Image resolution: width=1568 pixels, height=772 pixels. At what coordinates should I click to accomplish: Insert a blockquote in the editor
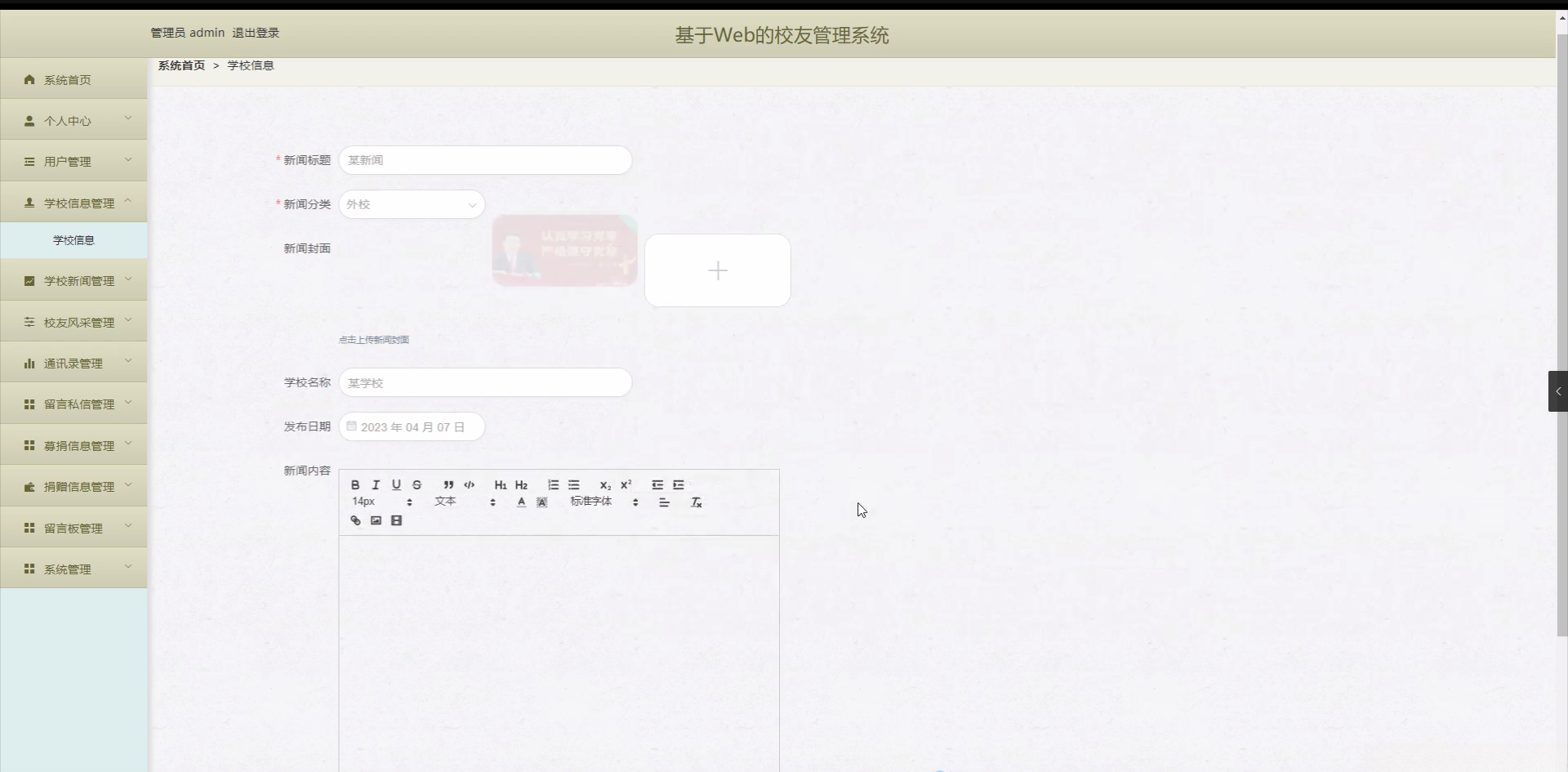click(448, 484)
